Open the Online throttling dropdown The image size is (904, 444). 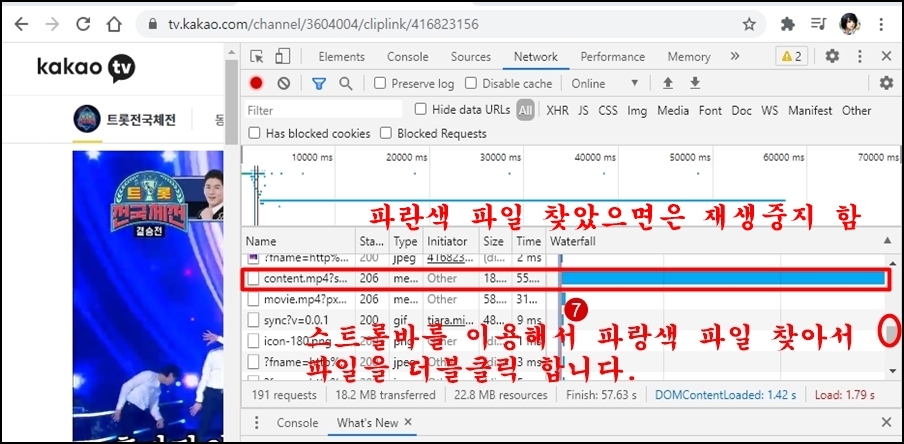pyautogui.click(x=605, y=84)
